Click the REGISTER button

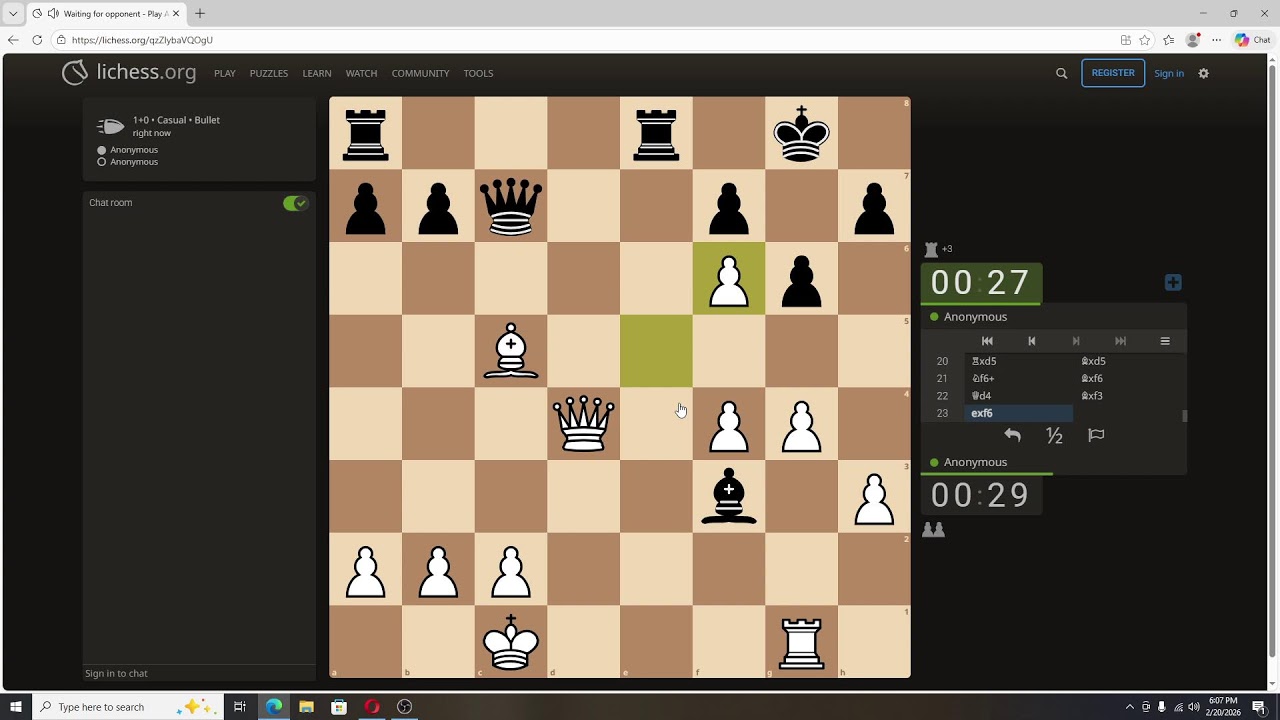coord(1113,73)
